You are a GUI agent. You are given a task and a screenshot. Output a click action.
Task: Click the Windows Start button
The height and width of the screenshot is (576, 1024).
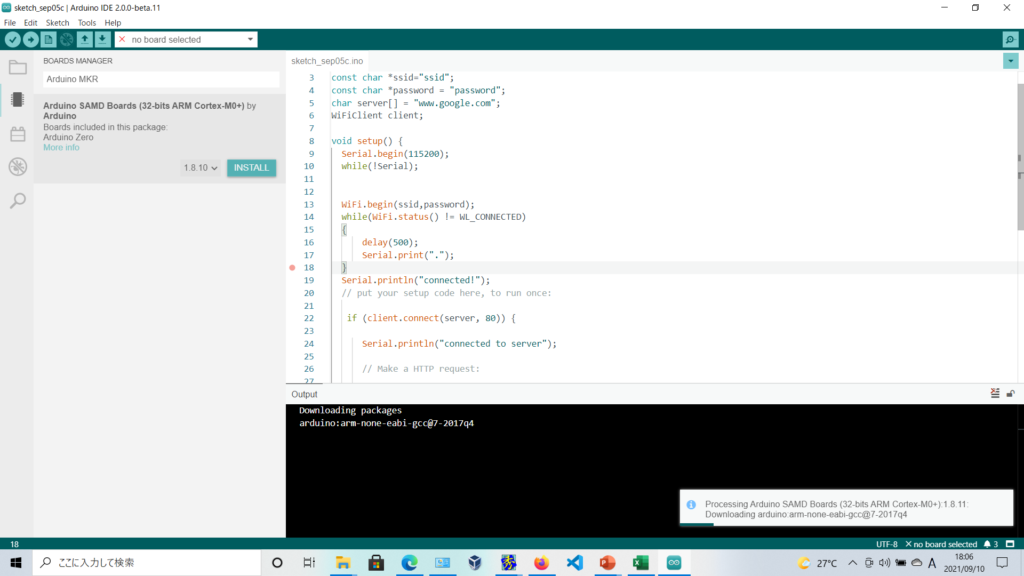[x=16, y=562]
